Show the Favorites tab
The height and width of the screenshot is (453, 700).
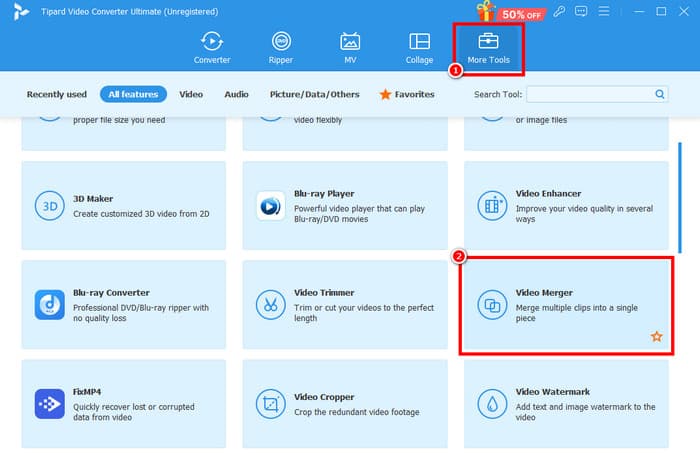pos(407,94)
